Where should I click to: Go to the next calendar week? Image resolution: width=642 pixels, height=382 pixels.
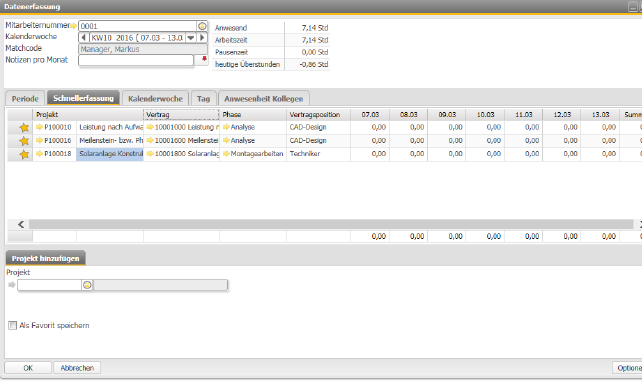(x=202, y=38)
